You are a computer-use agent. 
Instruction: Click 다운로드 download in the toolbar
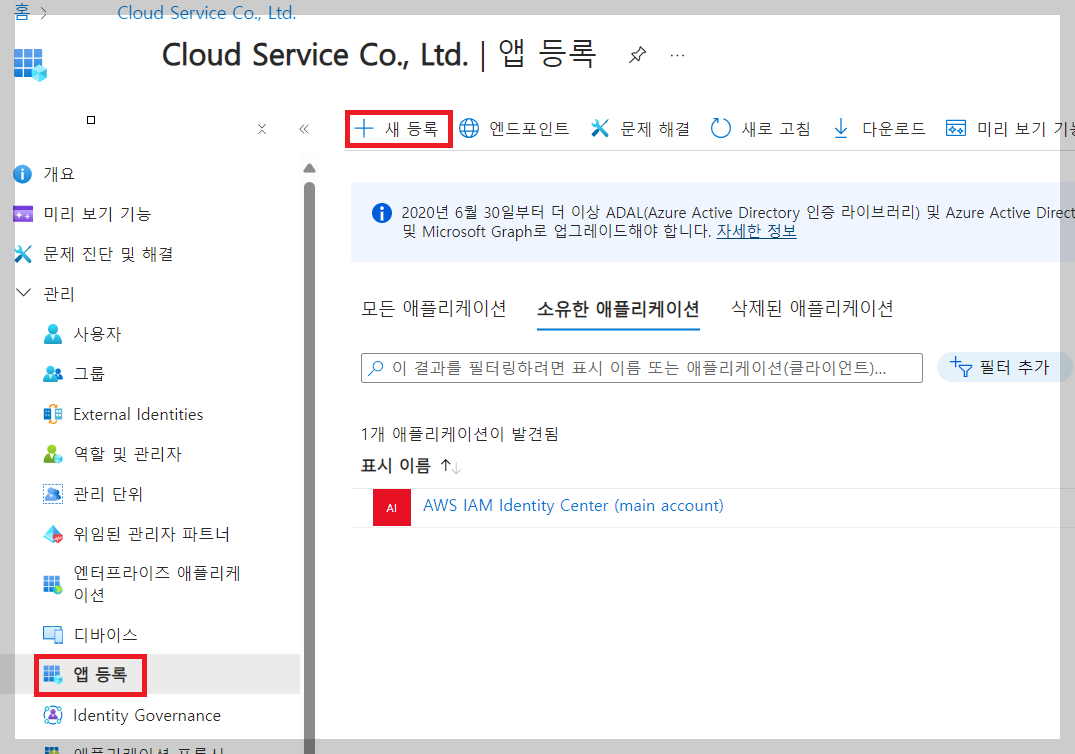click(879, 128)
